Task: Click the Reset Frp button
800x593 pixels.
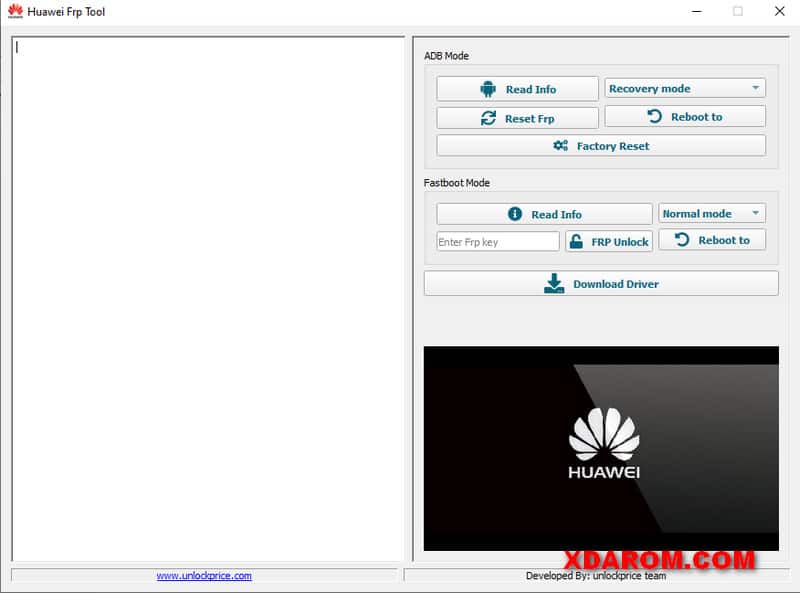Action: tap(517, 118)
